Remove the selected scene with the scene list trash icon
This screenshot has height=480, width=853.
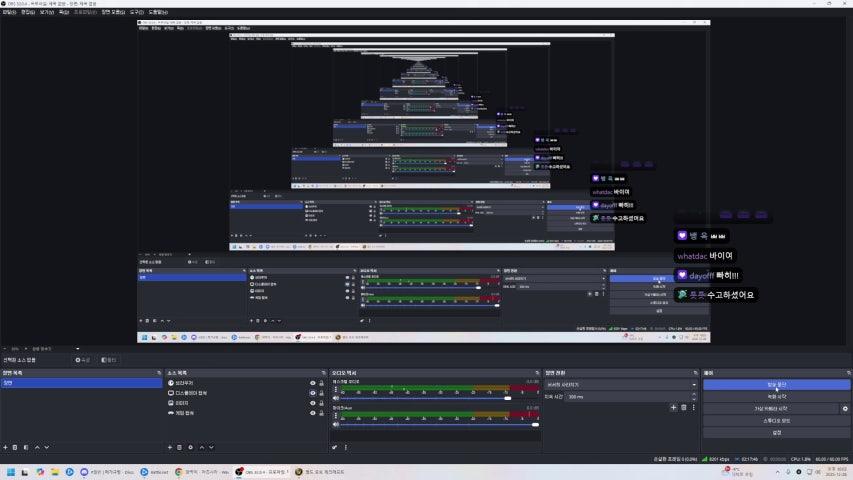pos(15,447)
